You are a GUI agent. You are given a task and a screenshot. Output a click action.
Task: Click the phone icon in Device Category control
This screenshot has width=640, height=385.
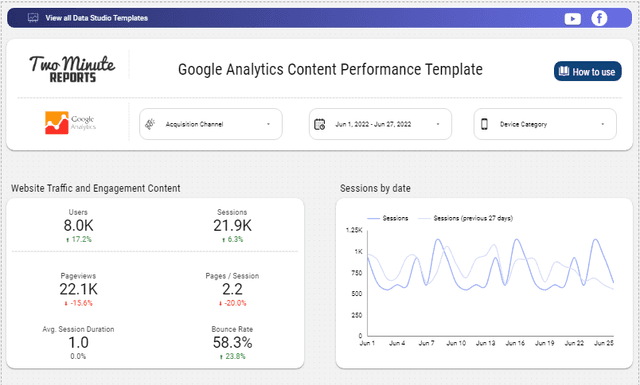pos(484,124)
